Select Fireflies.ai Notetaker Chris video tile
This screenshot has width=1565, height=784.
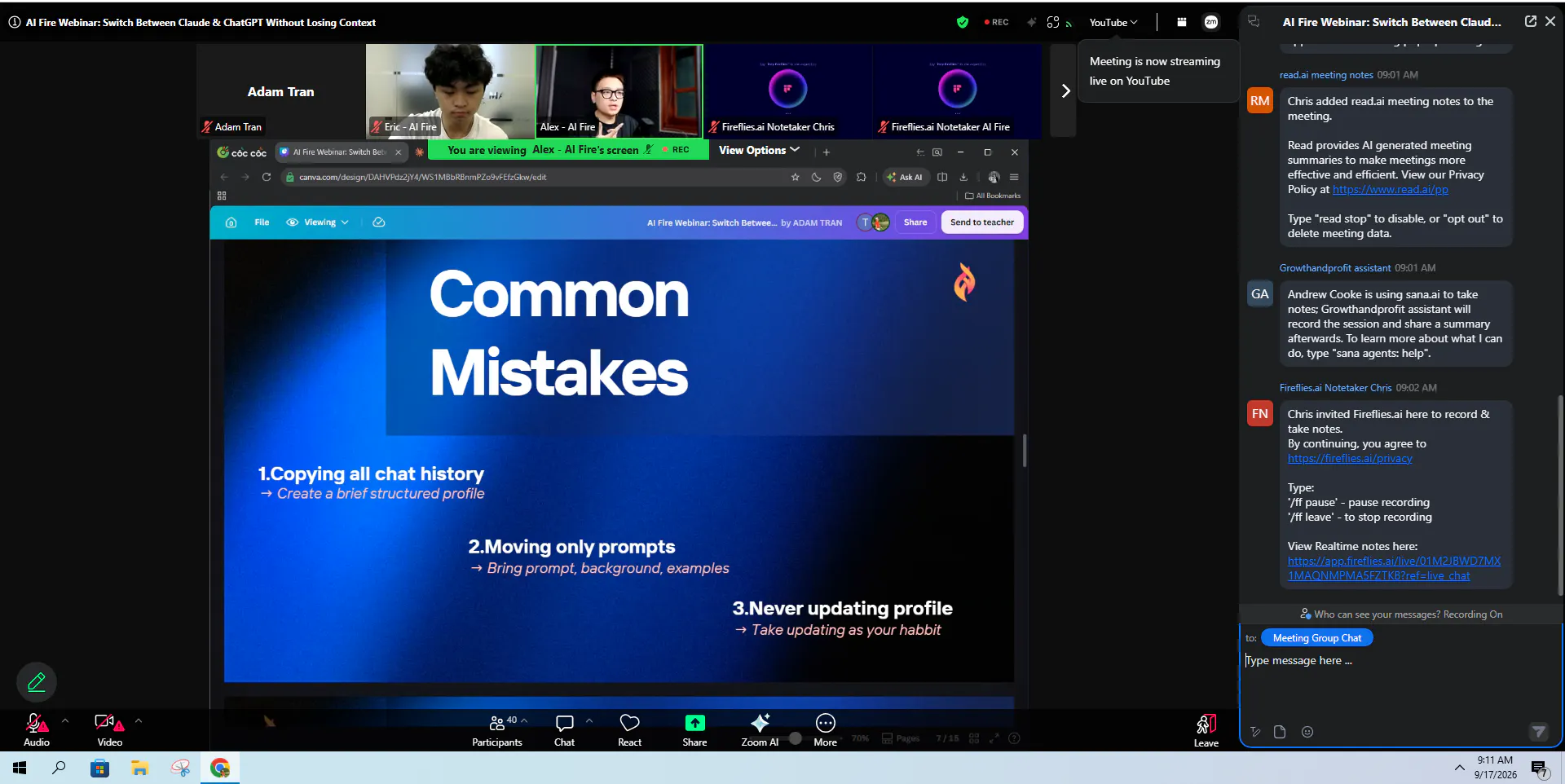(x=788, y=90)
